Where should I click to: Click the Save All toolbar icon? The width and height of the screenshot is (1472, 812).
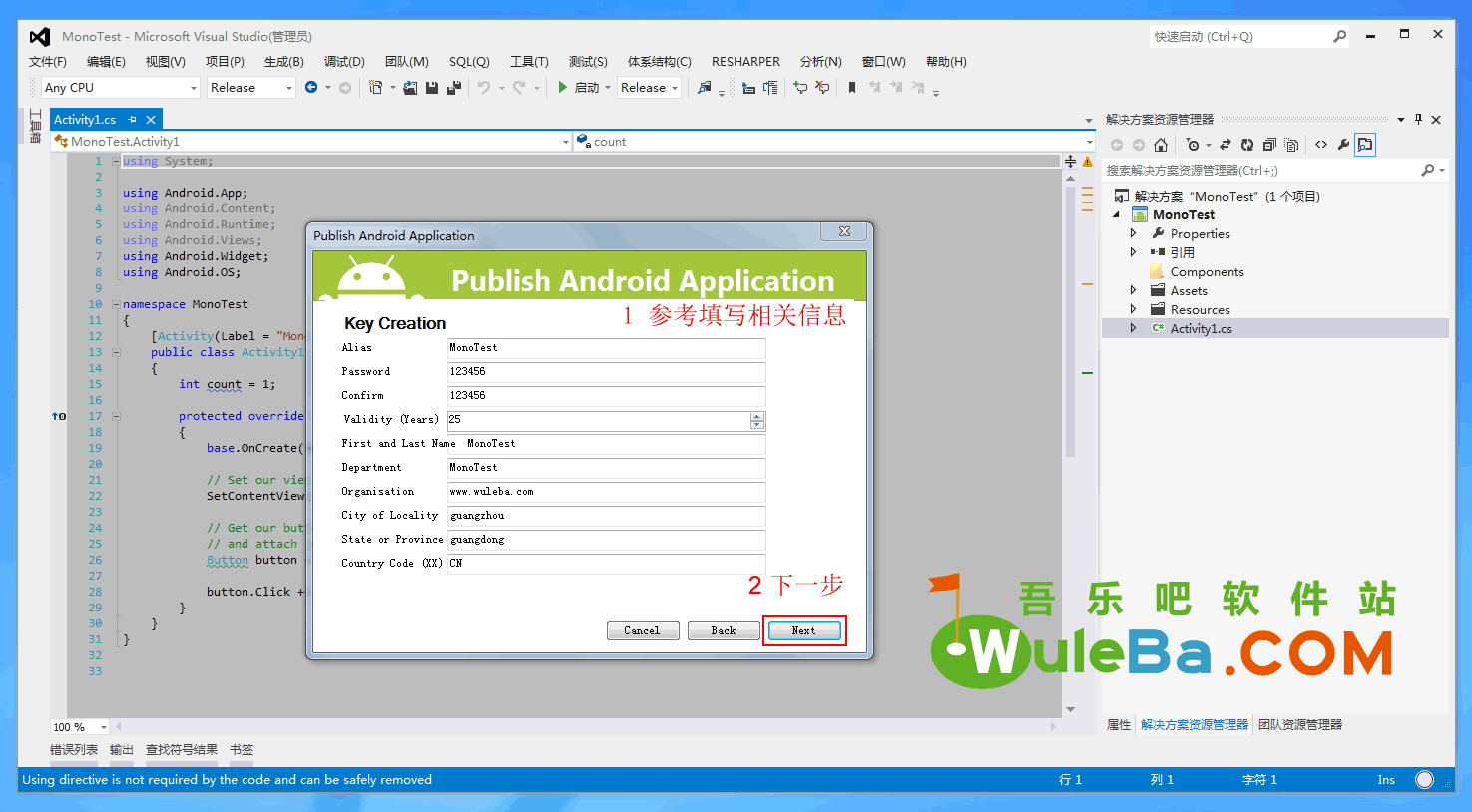453,88
